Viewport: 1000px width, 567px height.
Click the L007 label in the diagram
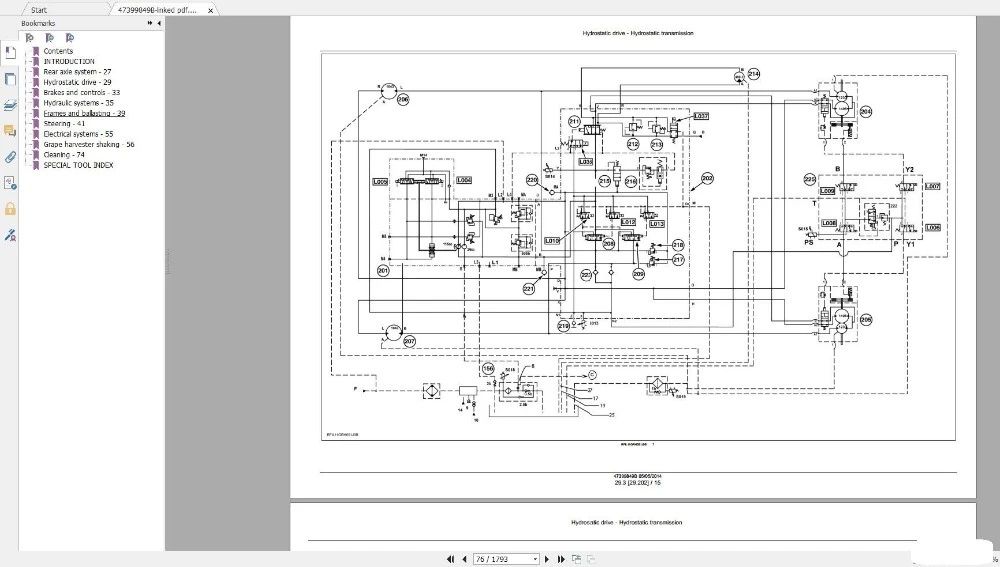932,186
